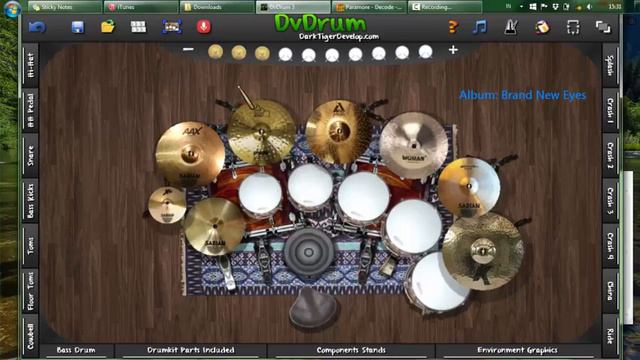Screen dimensions: 640x360
Task: Select the second white drum slot
Action: (x=309, y=55)
